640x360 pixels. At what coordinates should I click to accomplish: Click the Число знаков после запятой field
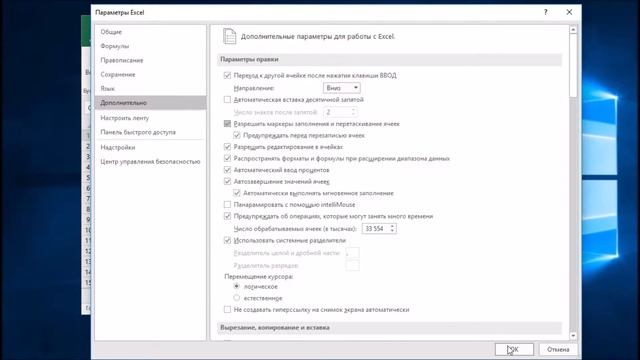(x=340, y=112)
